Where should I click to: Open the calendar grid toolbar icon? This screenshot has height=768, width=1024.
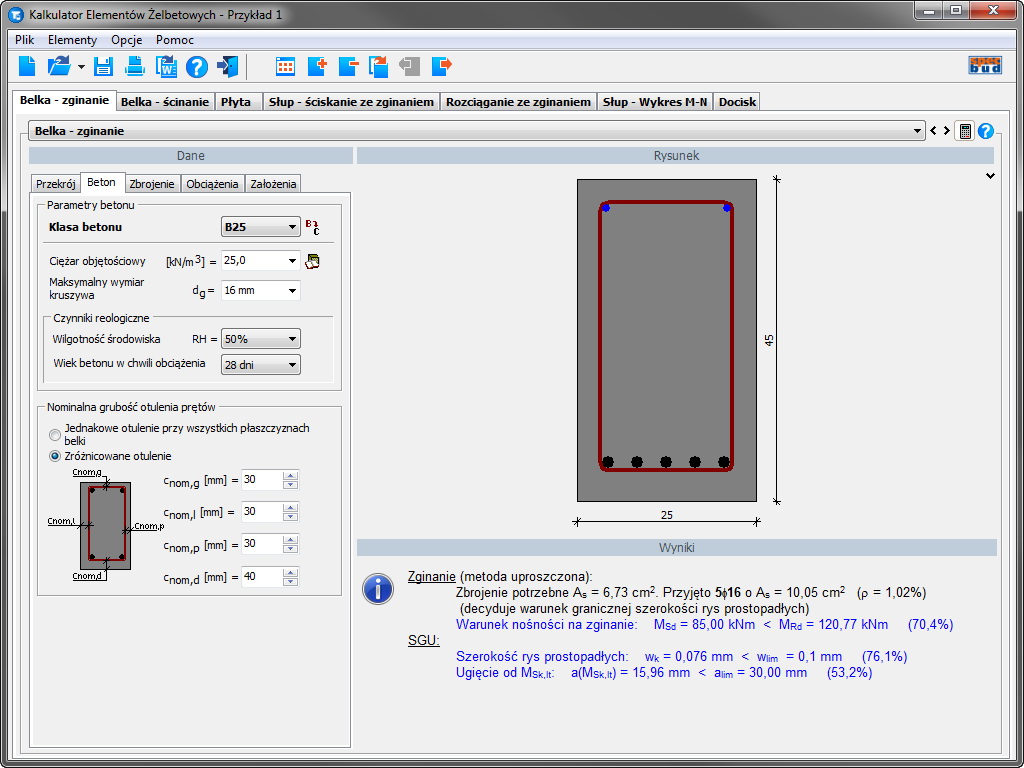(x=286, y=67)
